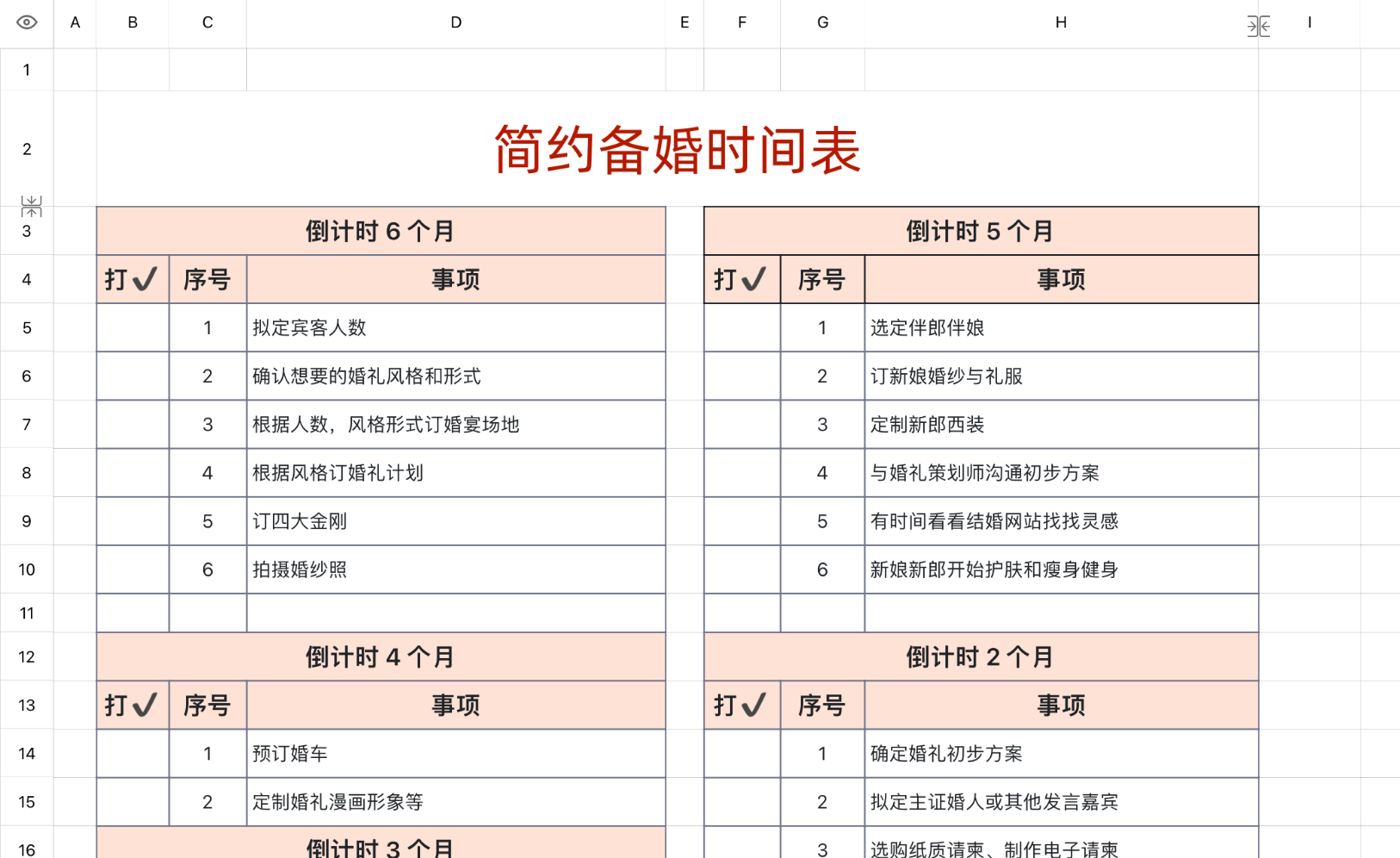Click the 倒计时 6 个月 header cell
Viewport: 1400px width, 858px height.
pos(381,231)
